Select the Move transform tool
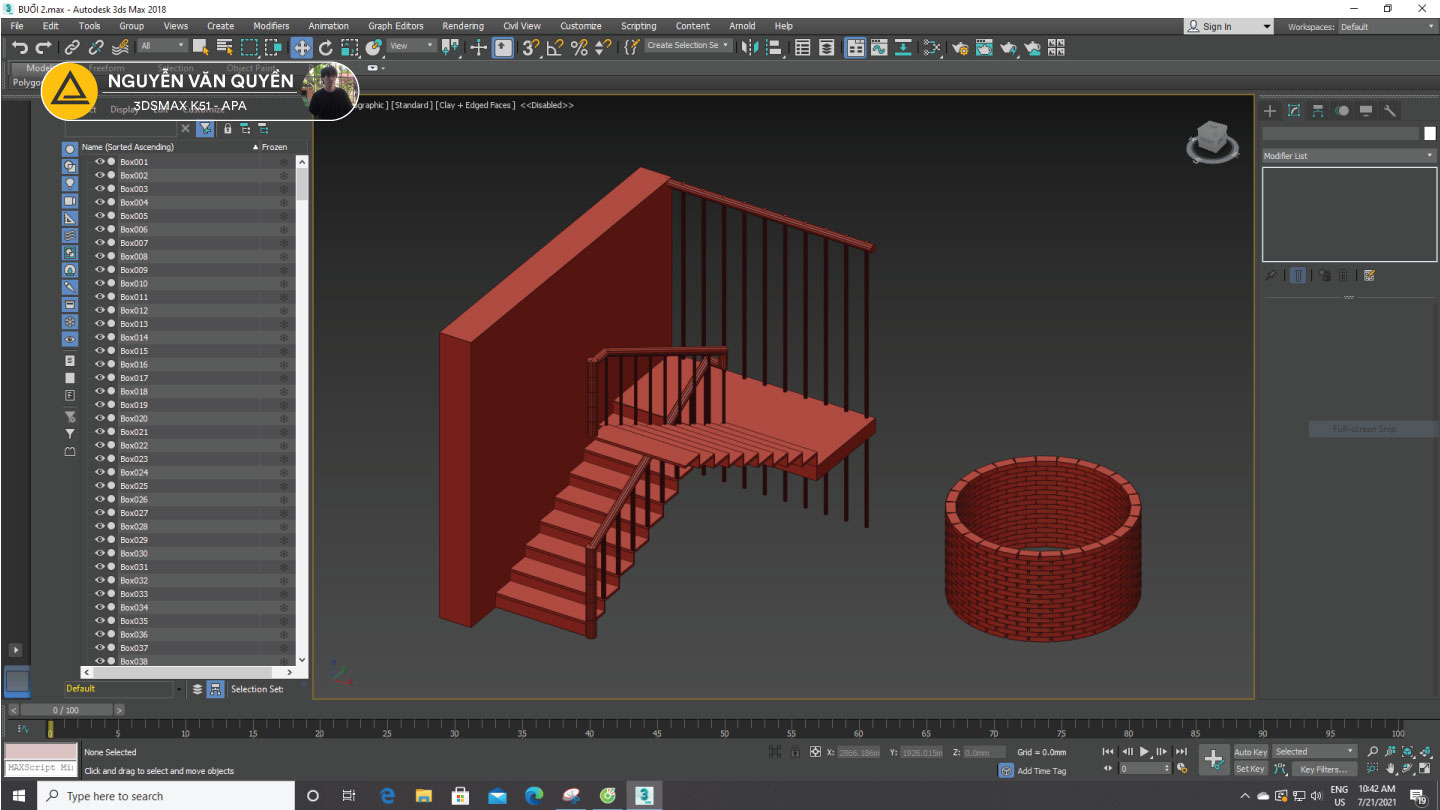Screen dimensions: 1440x810 [x=301, y=47]
